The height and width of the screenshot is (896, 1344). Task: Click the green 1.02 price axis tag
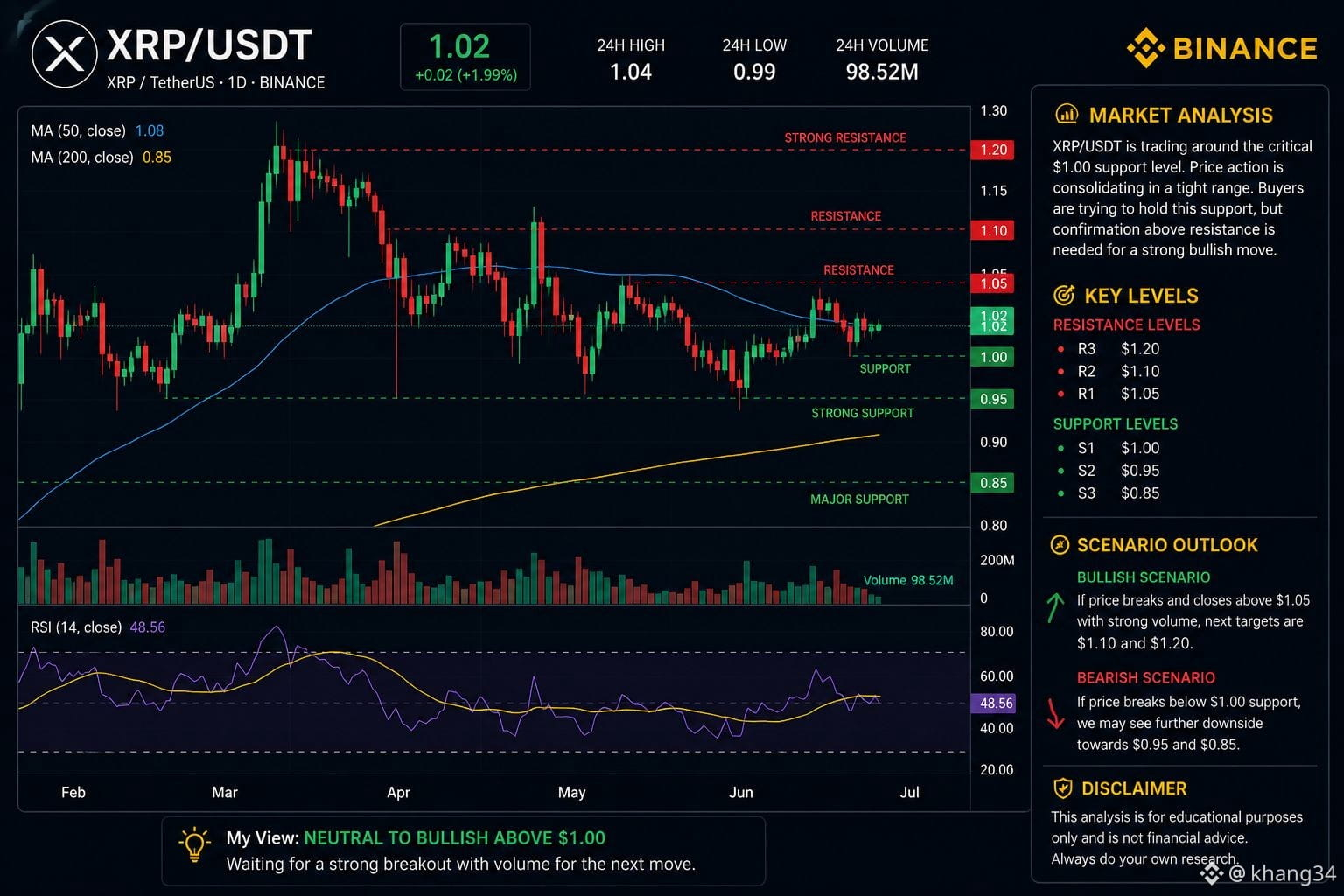point(993,321)
